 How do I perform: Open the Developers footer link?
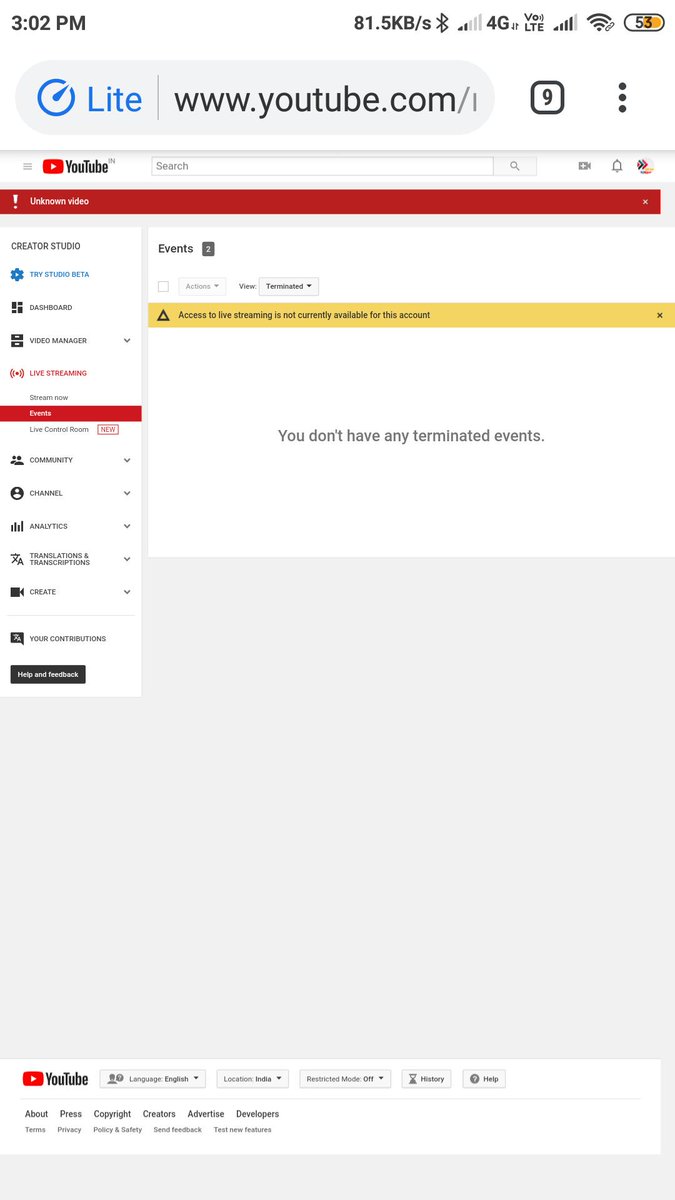coord(257,1114)
